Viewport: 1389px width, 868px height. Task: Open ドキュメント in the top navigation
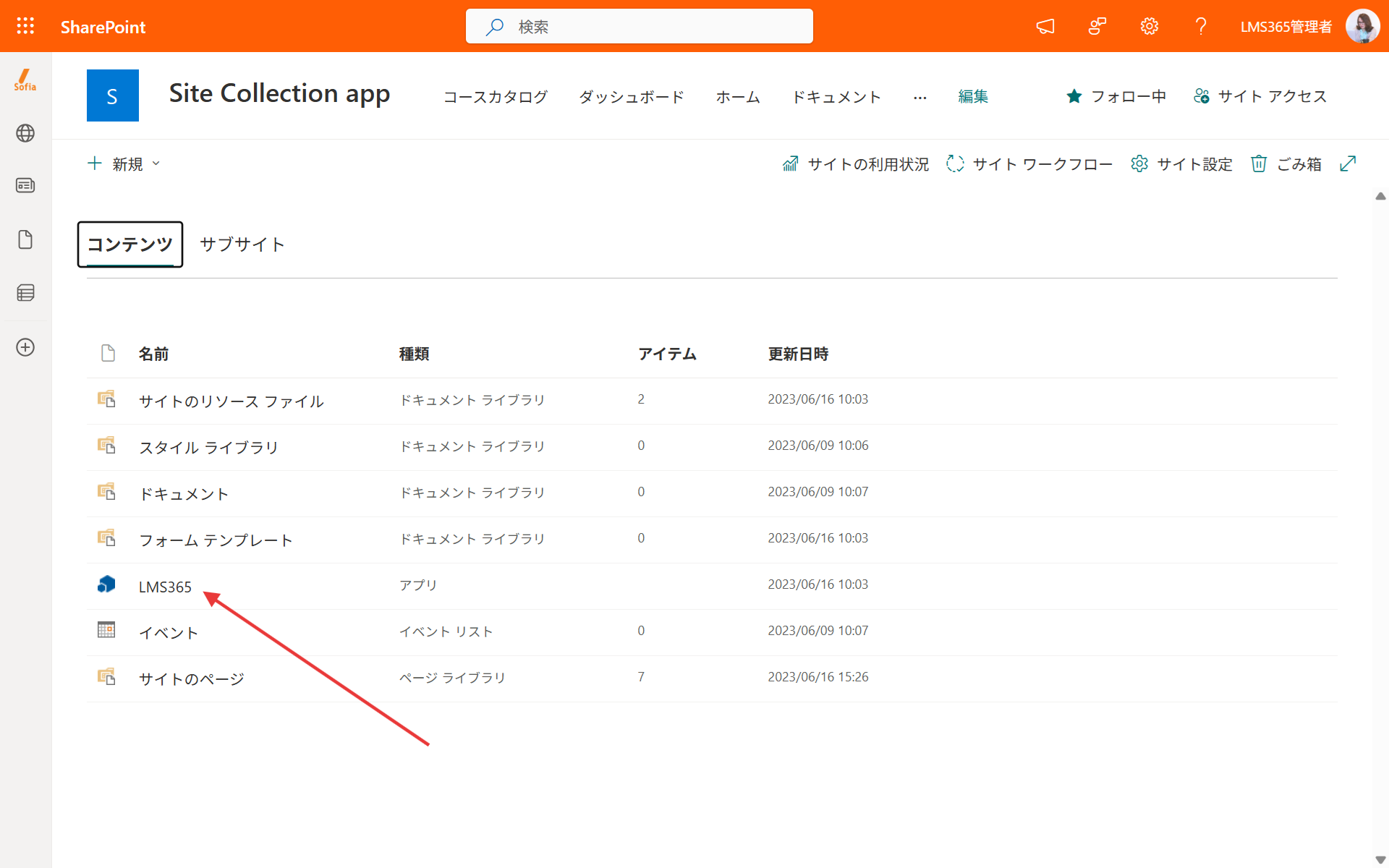[x=836, y=97]
